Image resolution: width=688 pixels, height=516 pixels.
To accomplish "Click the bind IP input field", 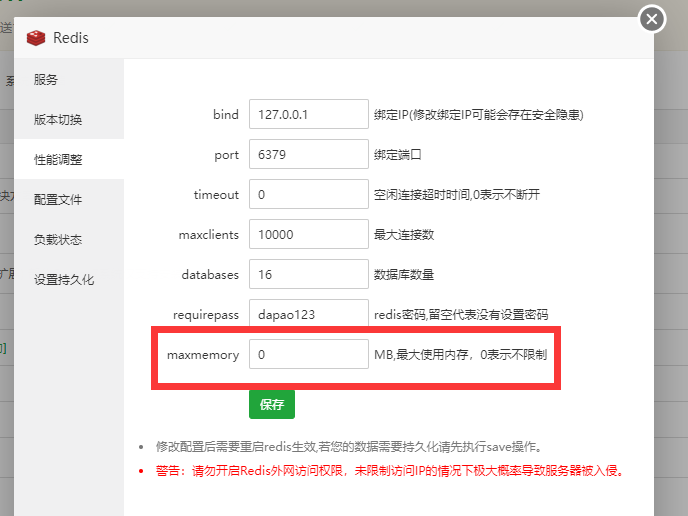I will point(309,114).
